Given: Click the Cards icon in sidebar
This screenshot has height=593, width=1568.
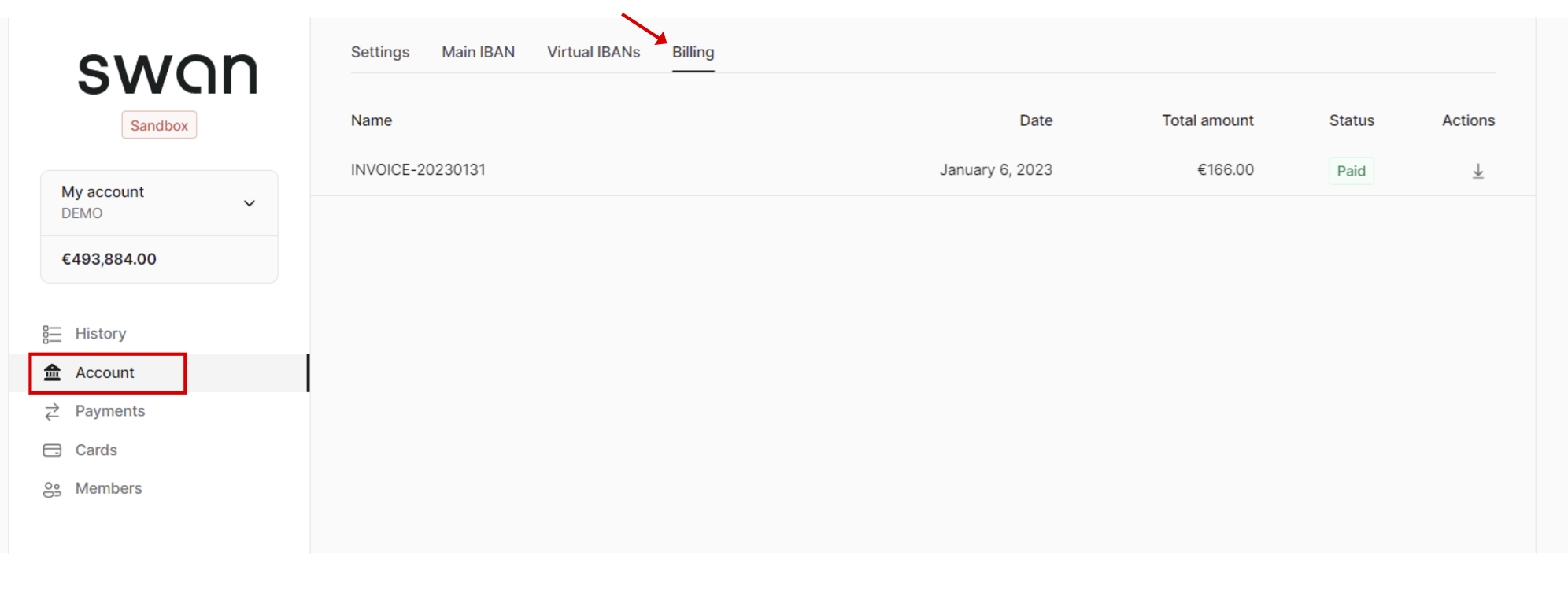Looking at the screenshot, I should pyautogui.click(x=52, y=450).
